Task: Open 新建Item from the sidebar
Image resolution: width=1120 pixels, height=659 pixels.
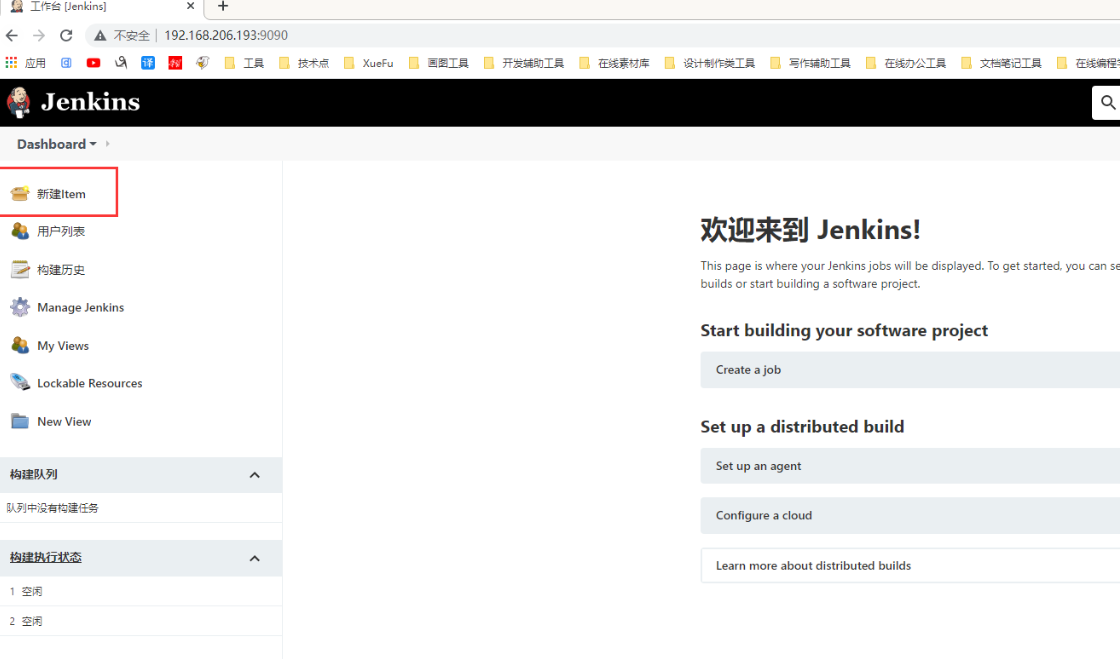Action: pyautogui.click(x=61, y=193)
